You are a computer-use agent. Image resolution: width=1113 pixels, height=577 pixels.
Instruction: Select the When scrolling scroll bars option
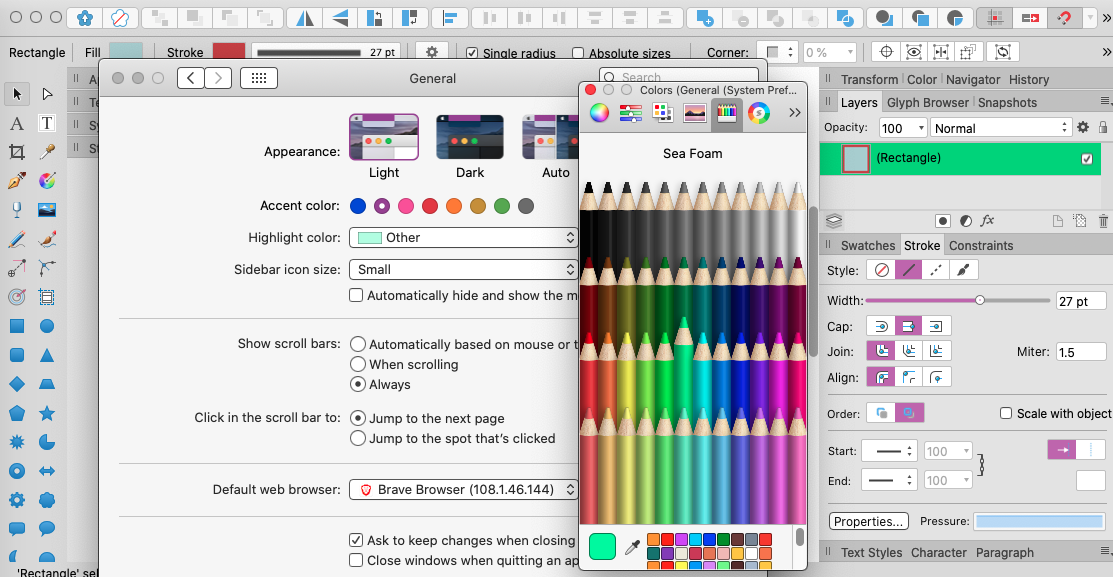(x=358, y=364)
